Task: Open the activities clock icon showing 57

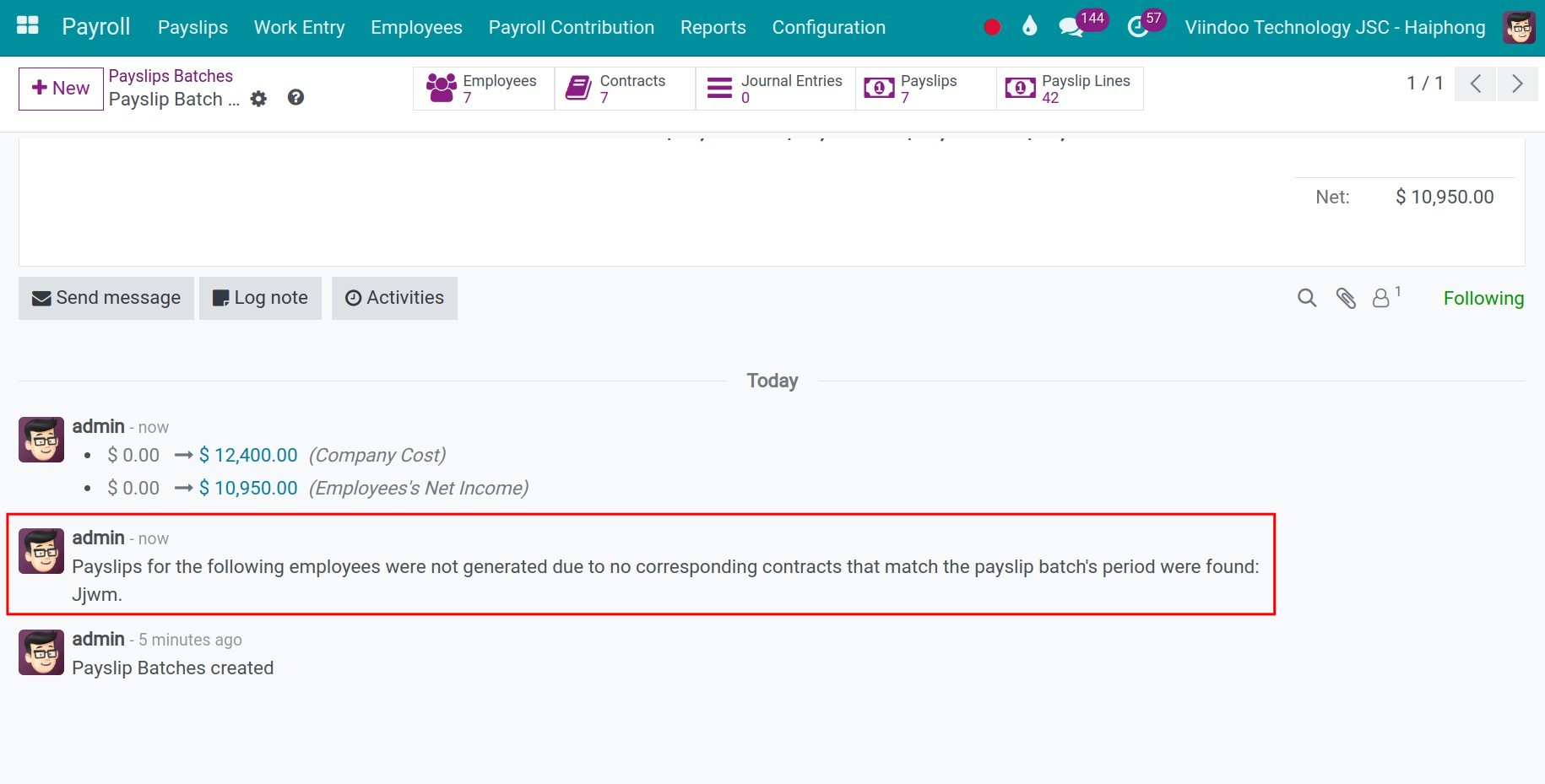Action: coord(1136,26)
